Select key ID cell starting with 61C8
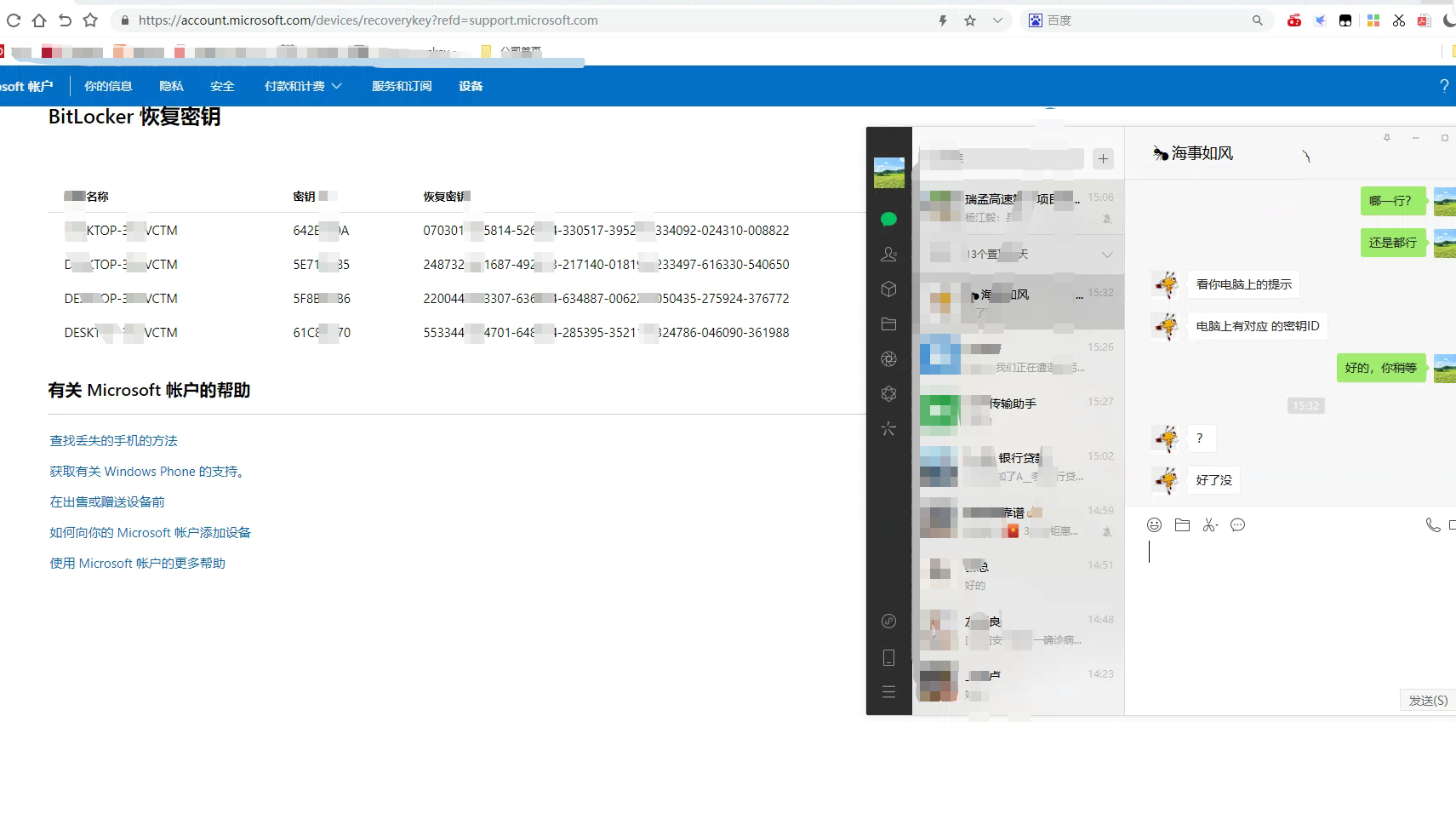Screen dimensions: 1456x819 point(322,333)
